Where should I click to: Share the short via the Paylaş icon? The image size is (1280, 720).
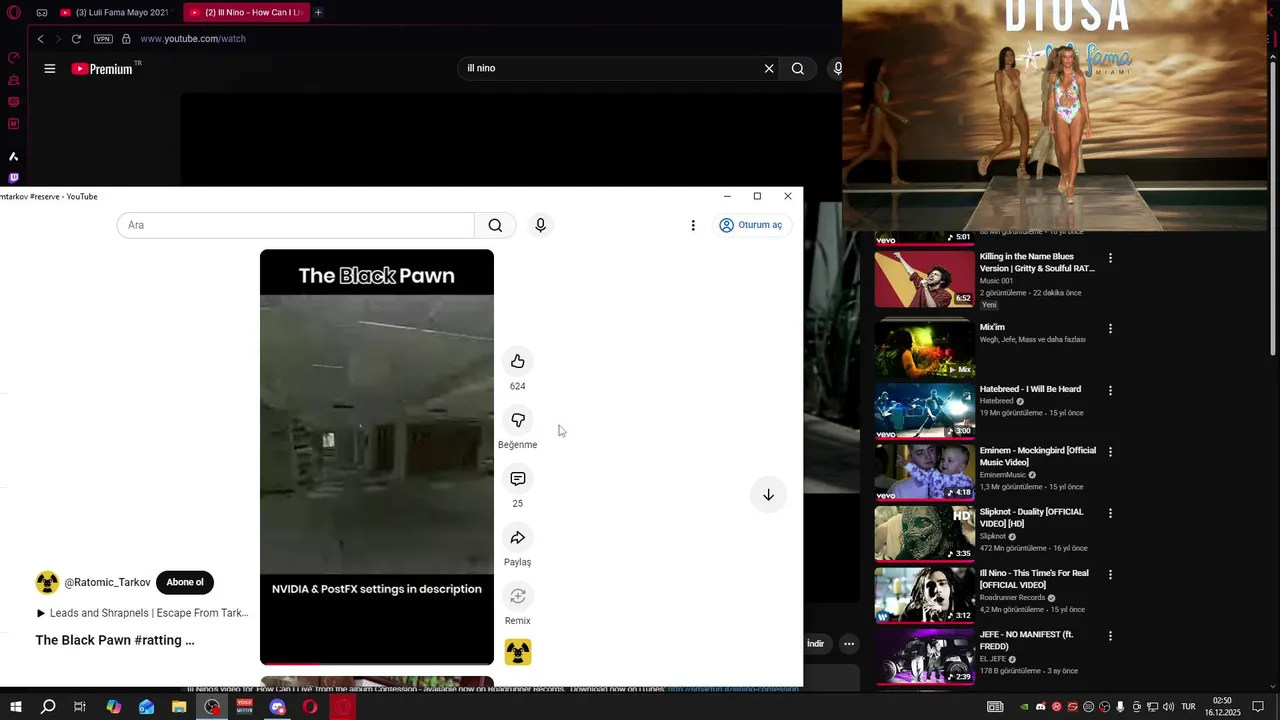(517, 538)
